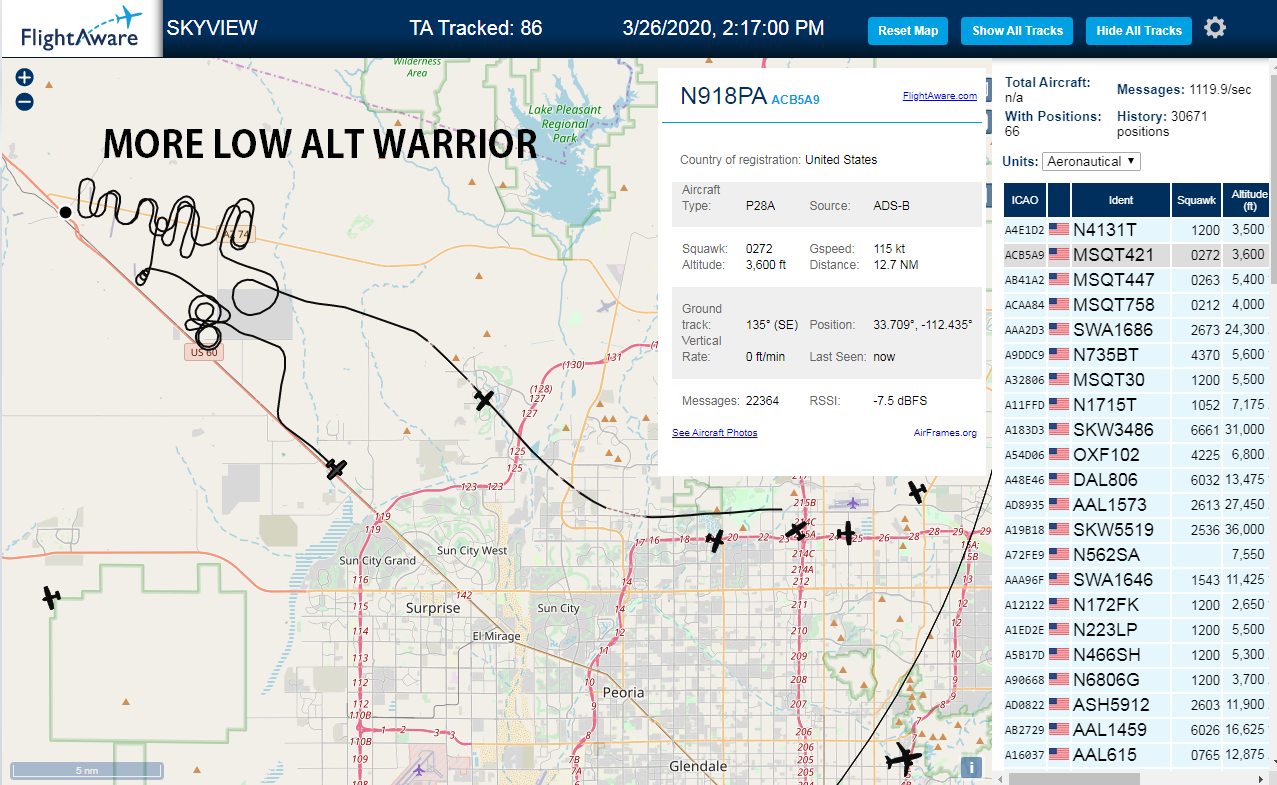Select the N223LP aircraft row

(1137, 630)
